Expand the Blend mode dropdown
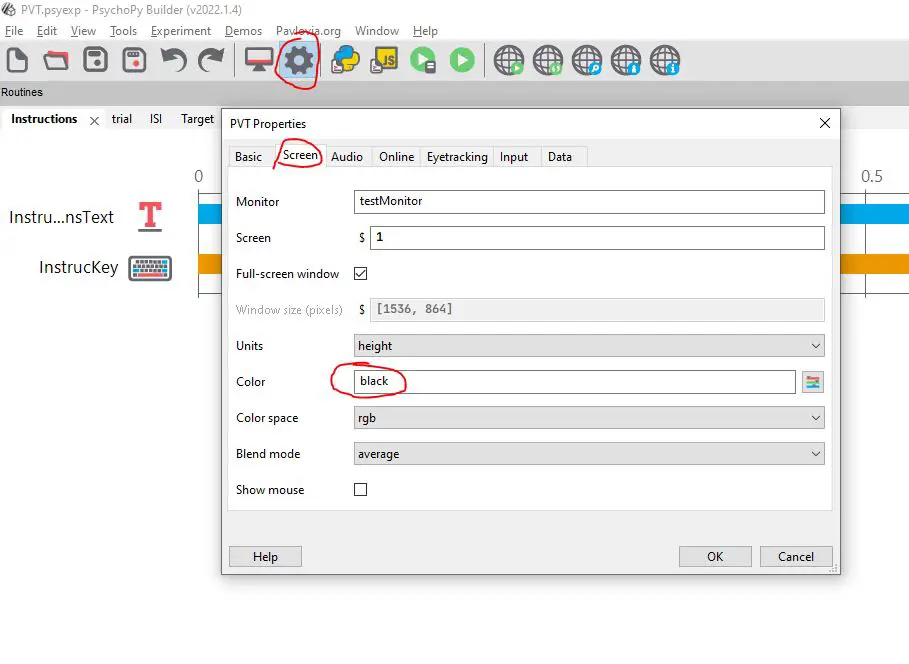The height and width of the screenshot is (664, 909). [589, 453]
